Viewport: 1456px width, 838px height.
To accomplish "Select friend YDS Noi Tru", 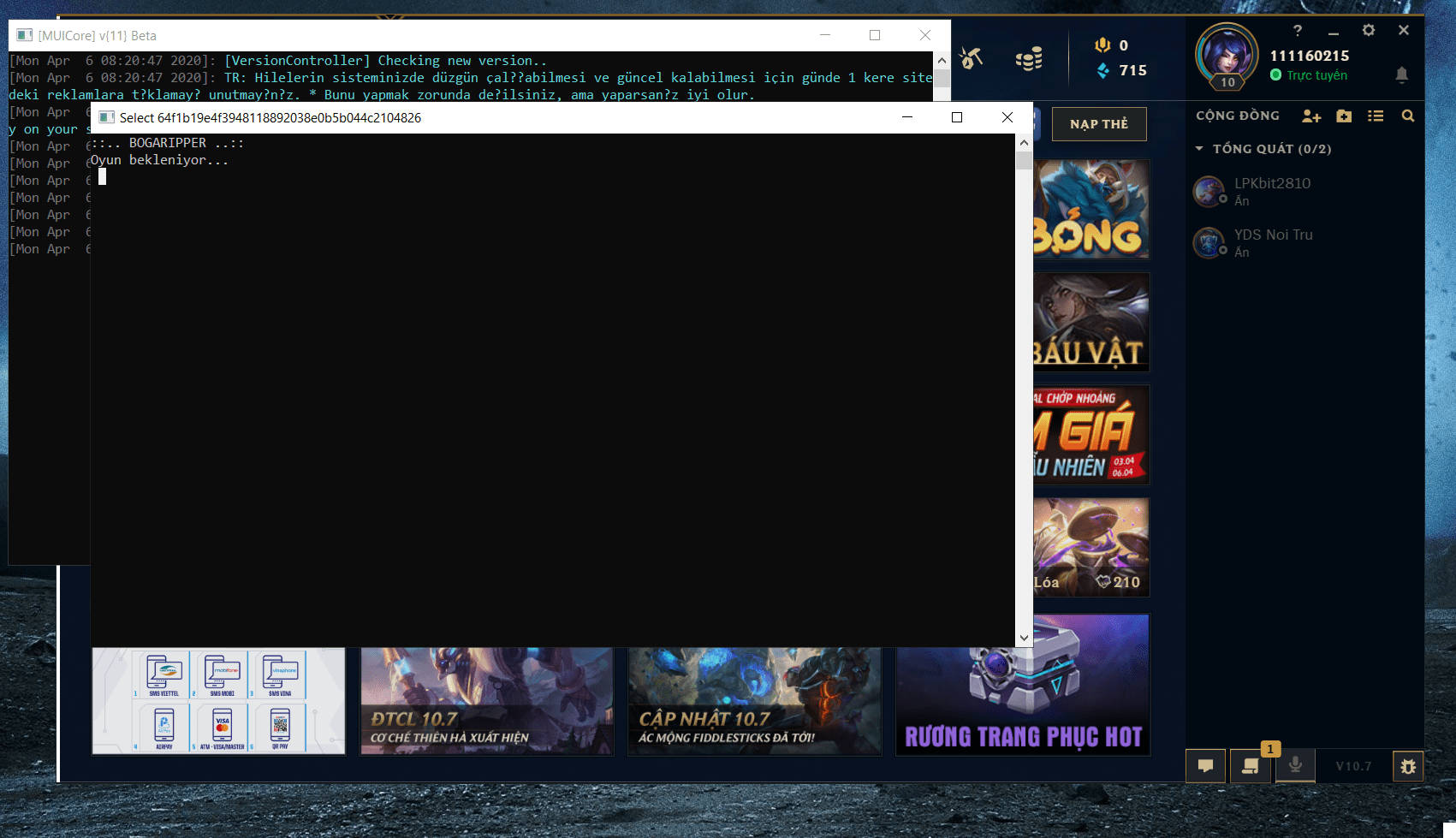I will [x=1304, y=243].
